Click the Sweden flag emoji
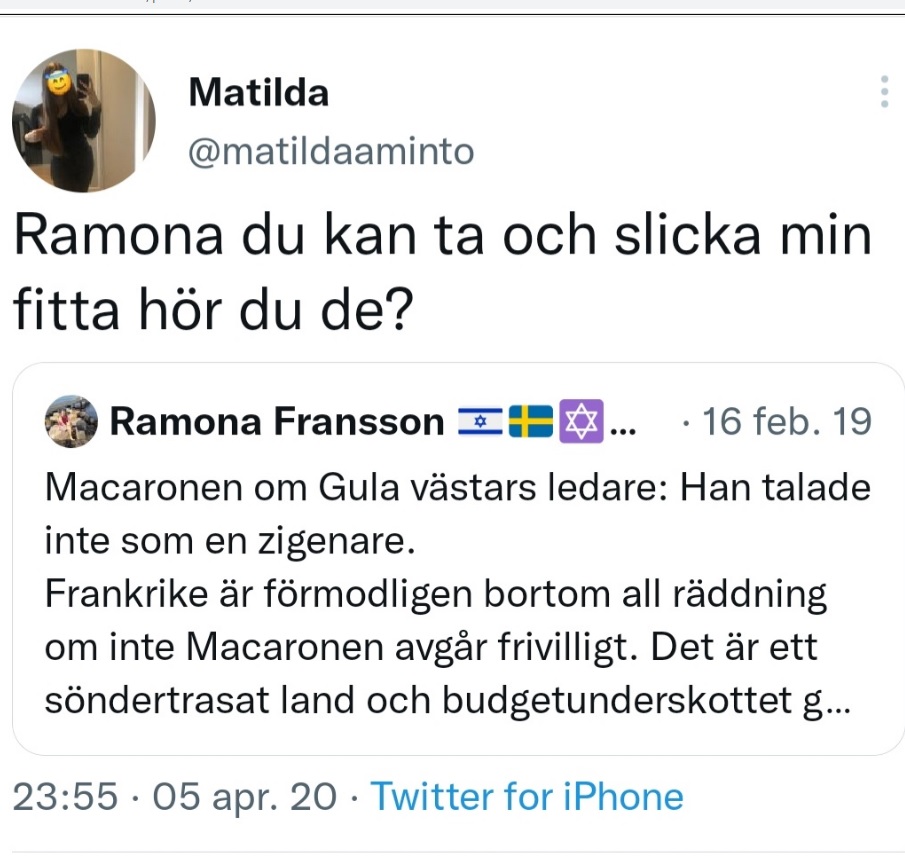Screen dimensions: 905x857 (x=530, y=422)
